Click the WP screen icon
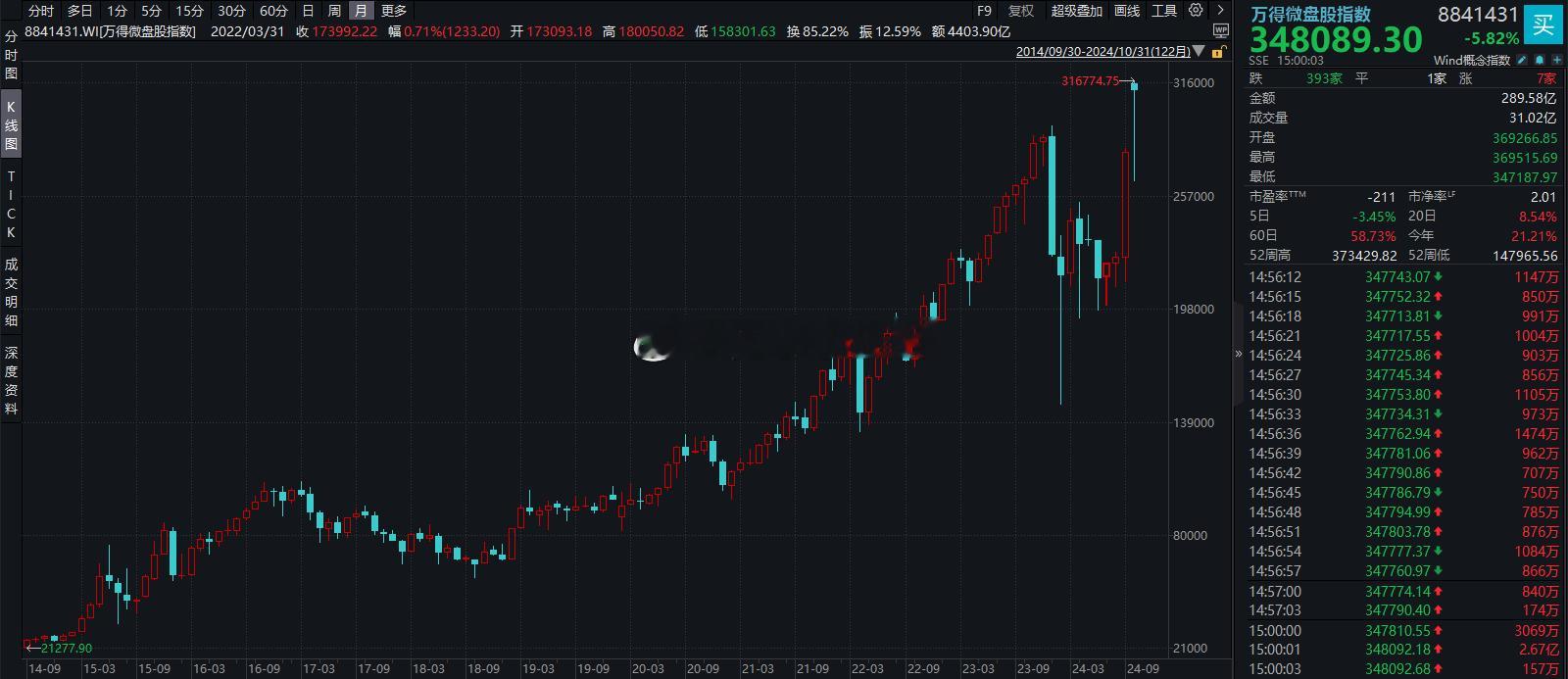 pos(1220,31)
